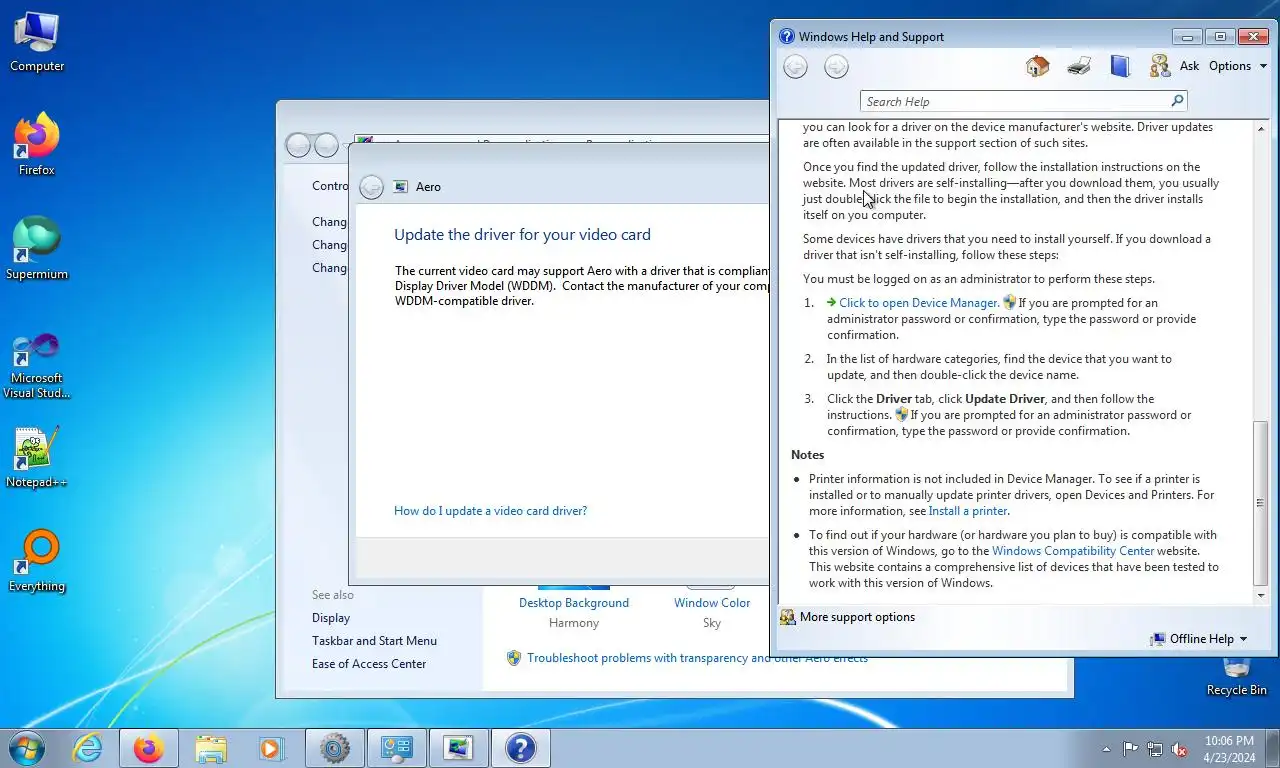1280x768 pixels.
Task: Click the muted volume tray icon
Action: 1179,749
